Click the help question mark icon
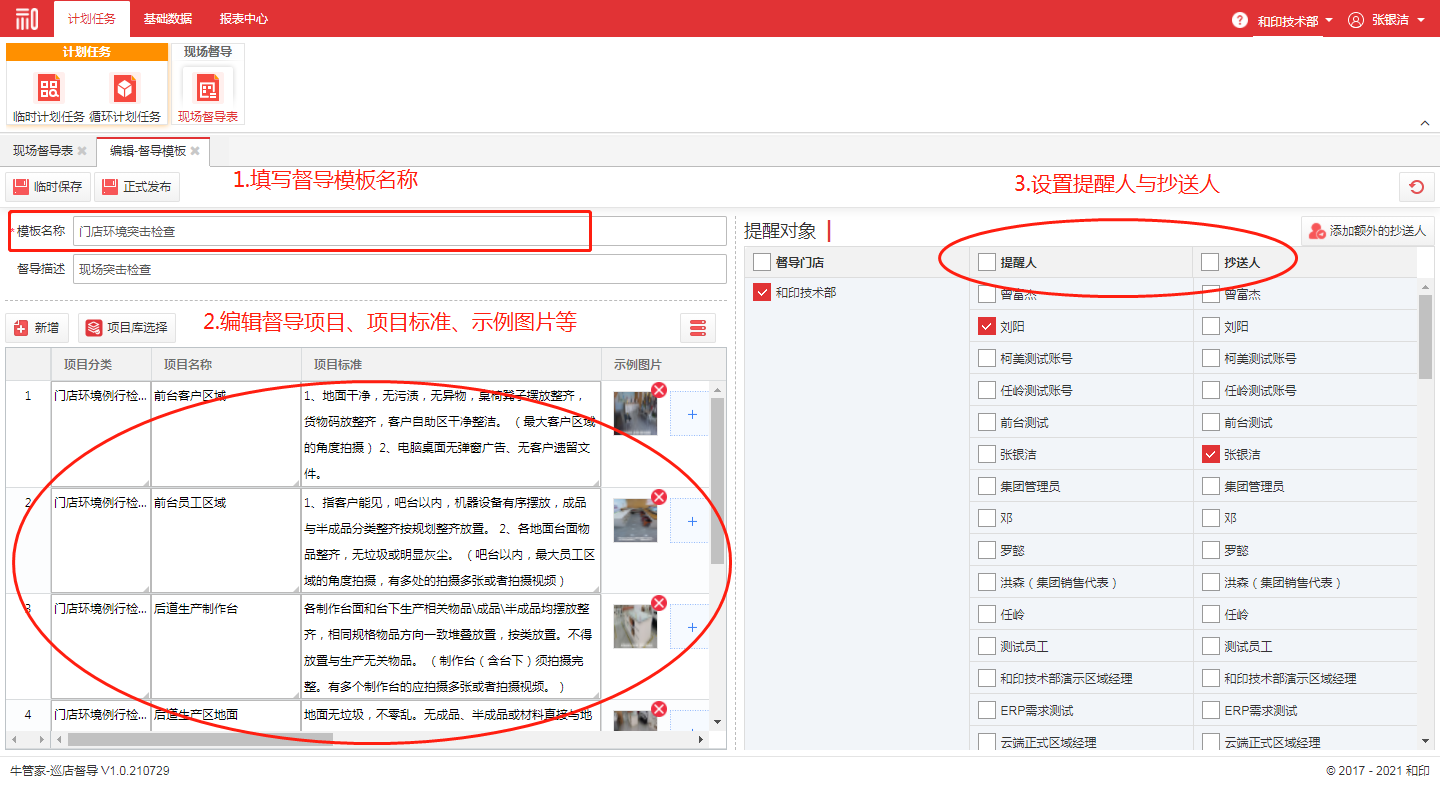 1239,20
